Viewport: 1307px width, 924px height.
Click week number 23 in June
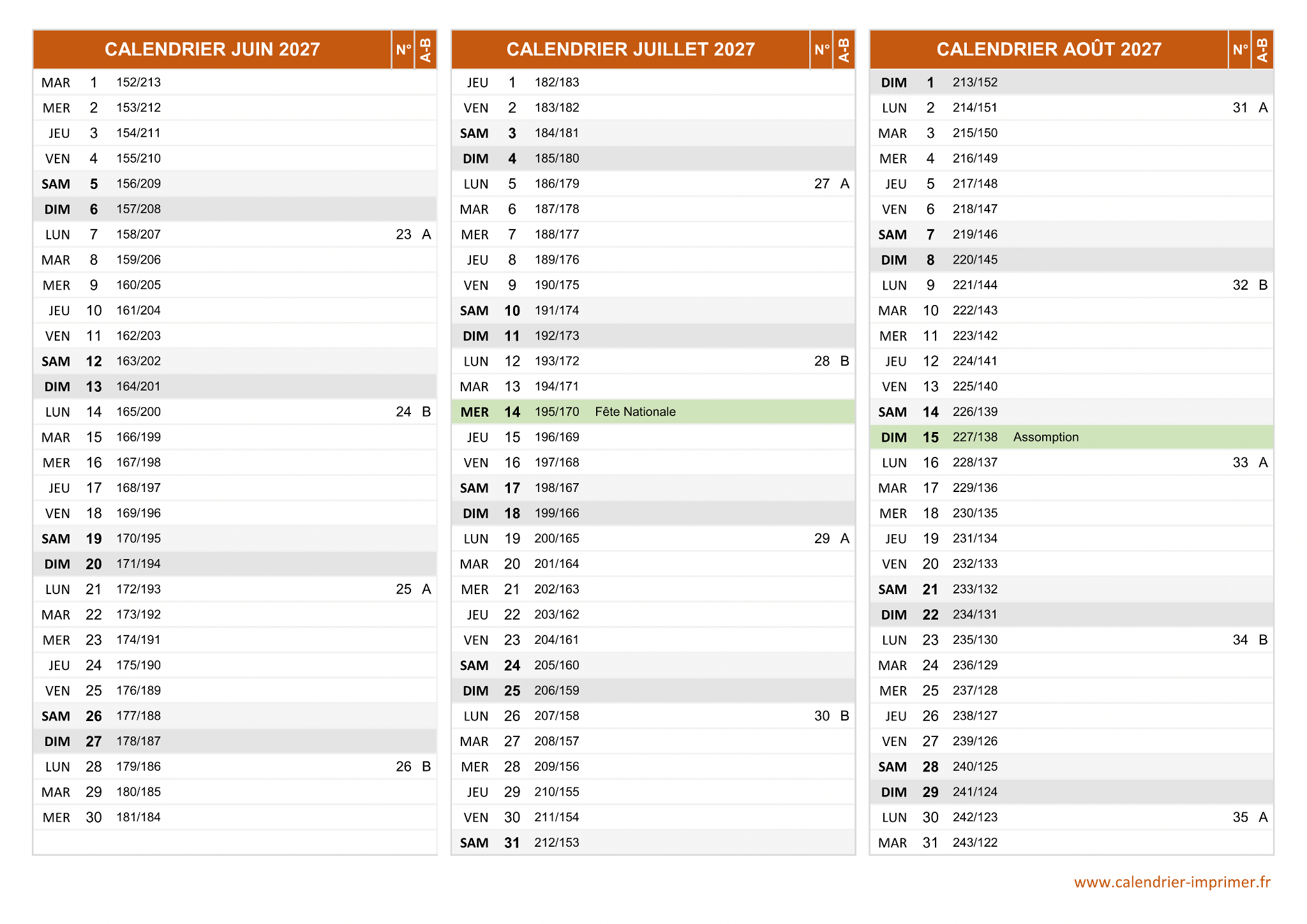coord(403,235)
